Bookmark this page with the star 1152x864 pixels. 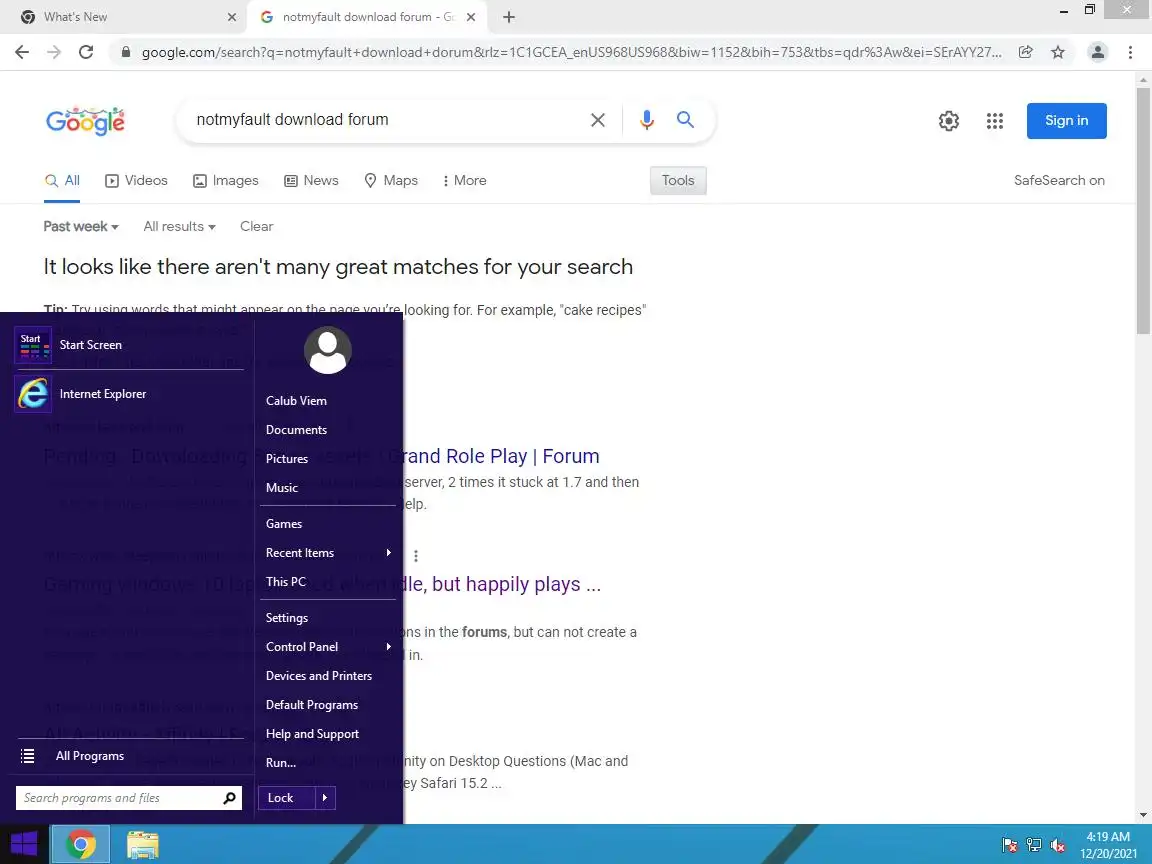tap(1058, 52)
